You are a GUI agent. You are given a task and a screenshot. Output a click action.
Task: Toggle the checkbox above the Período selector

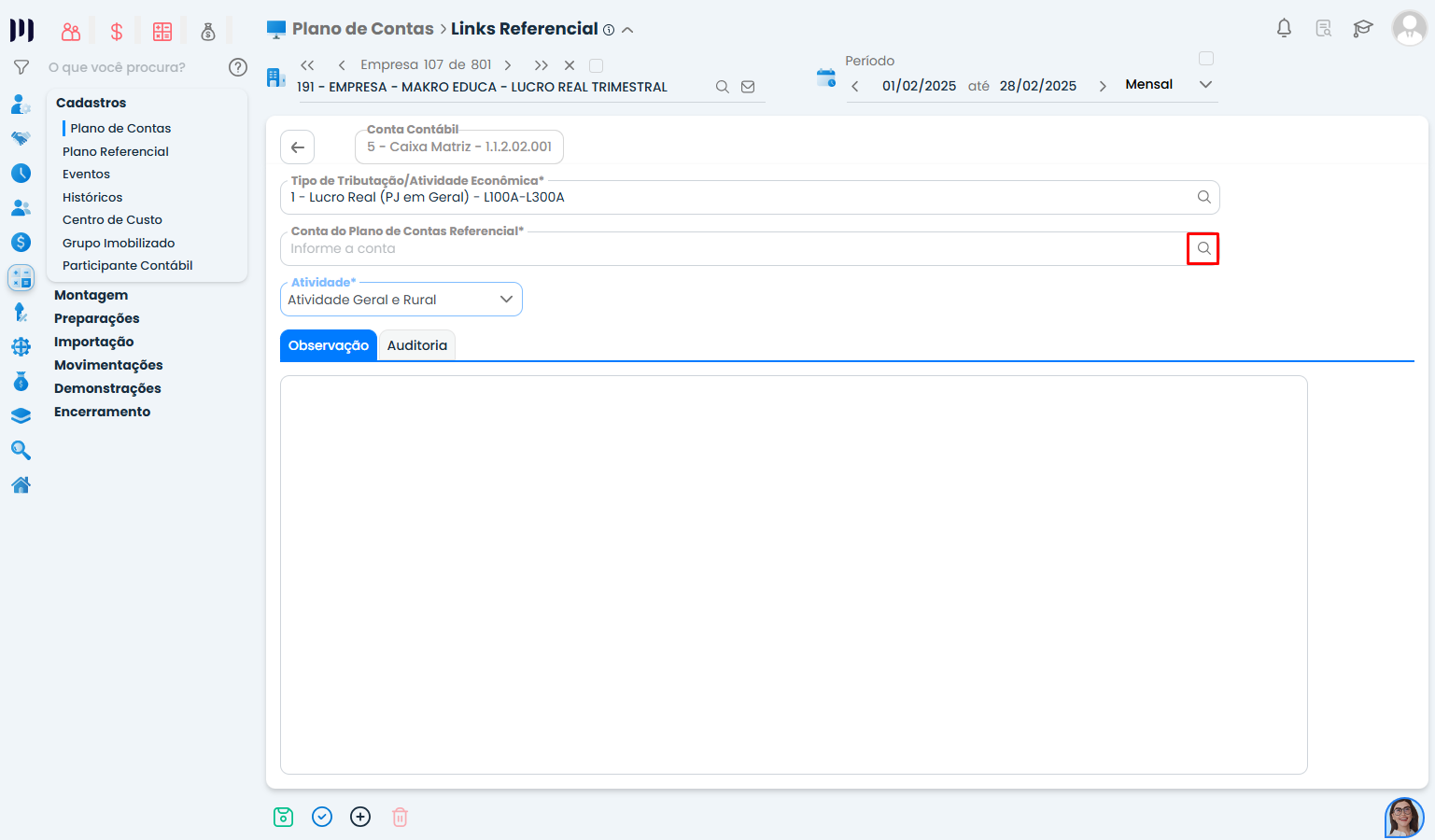(x=1205, y=59)
